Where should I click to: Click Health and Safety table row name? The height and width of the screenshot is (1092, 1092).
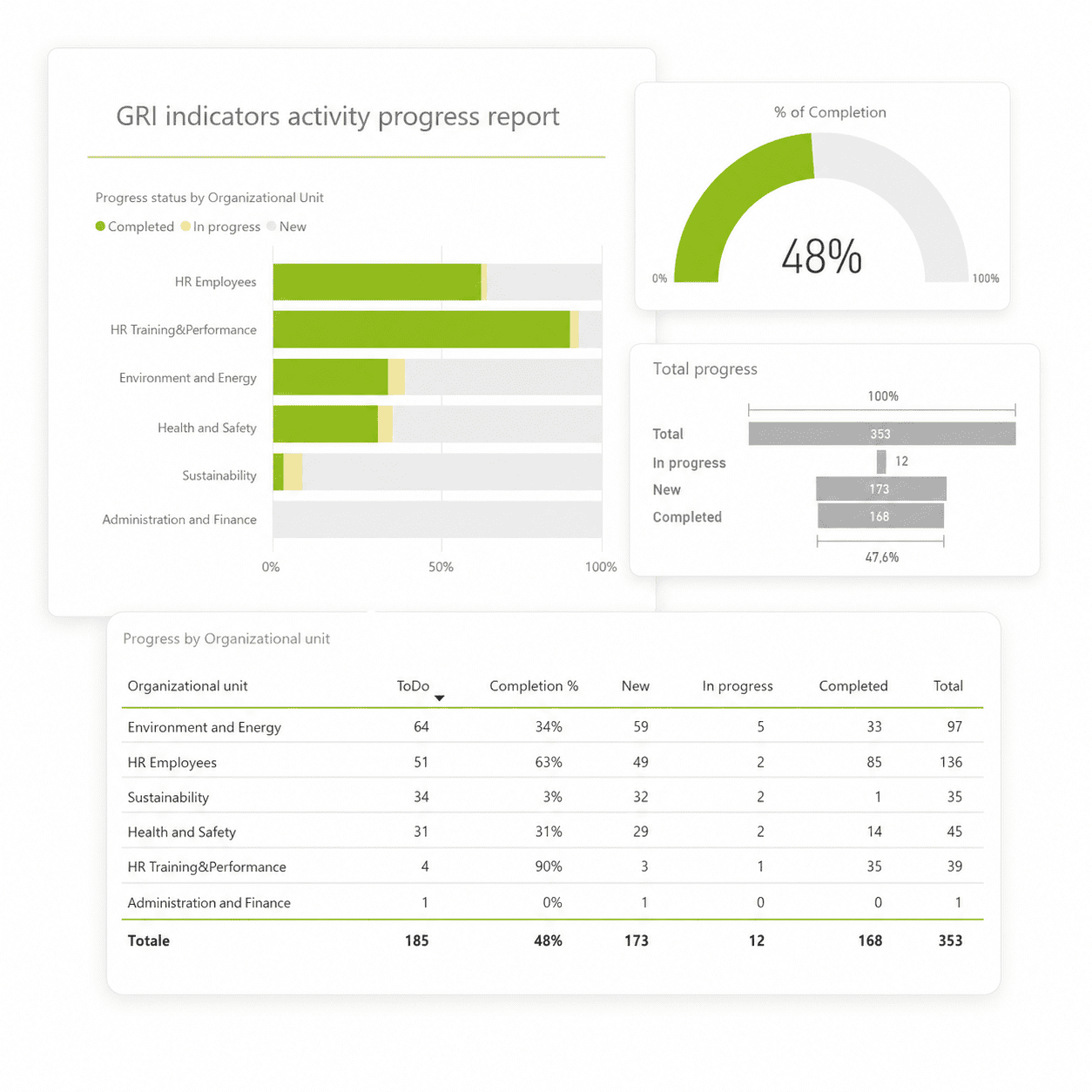click(x=181, y=832)
